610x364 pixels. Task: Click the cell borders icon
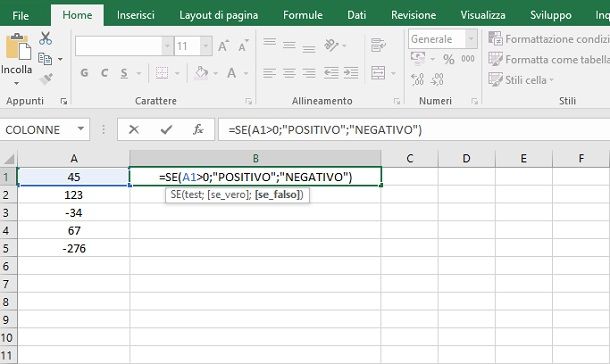click(162, 73)
